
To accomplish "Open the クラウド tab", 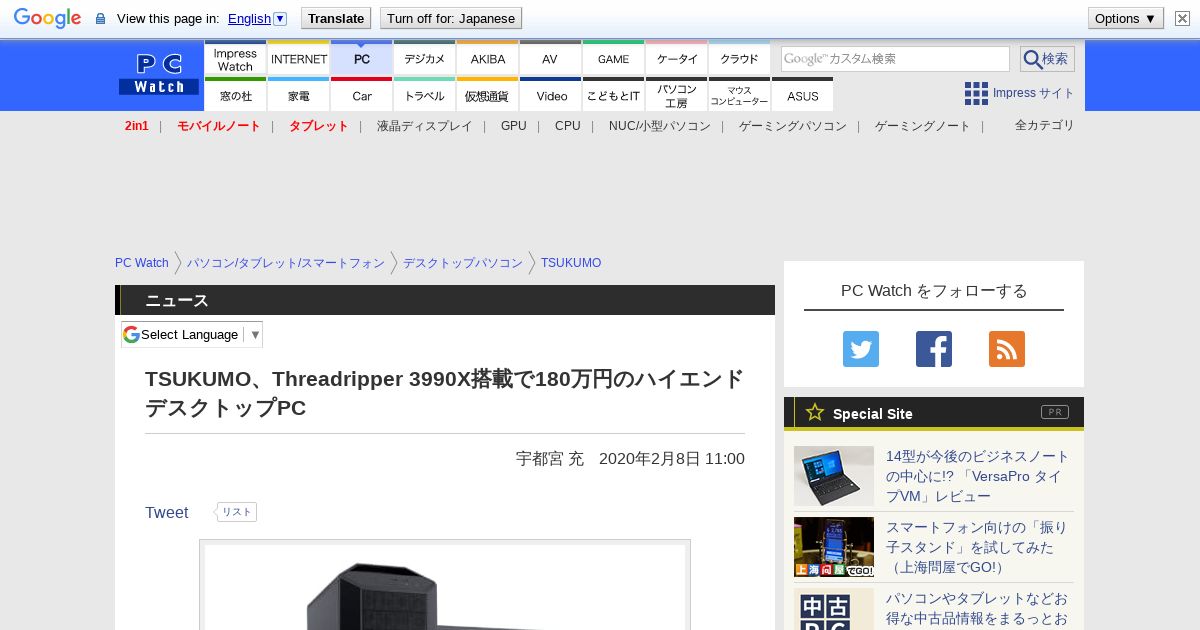I will pos(740,59).
